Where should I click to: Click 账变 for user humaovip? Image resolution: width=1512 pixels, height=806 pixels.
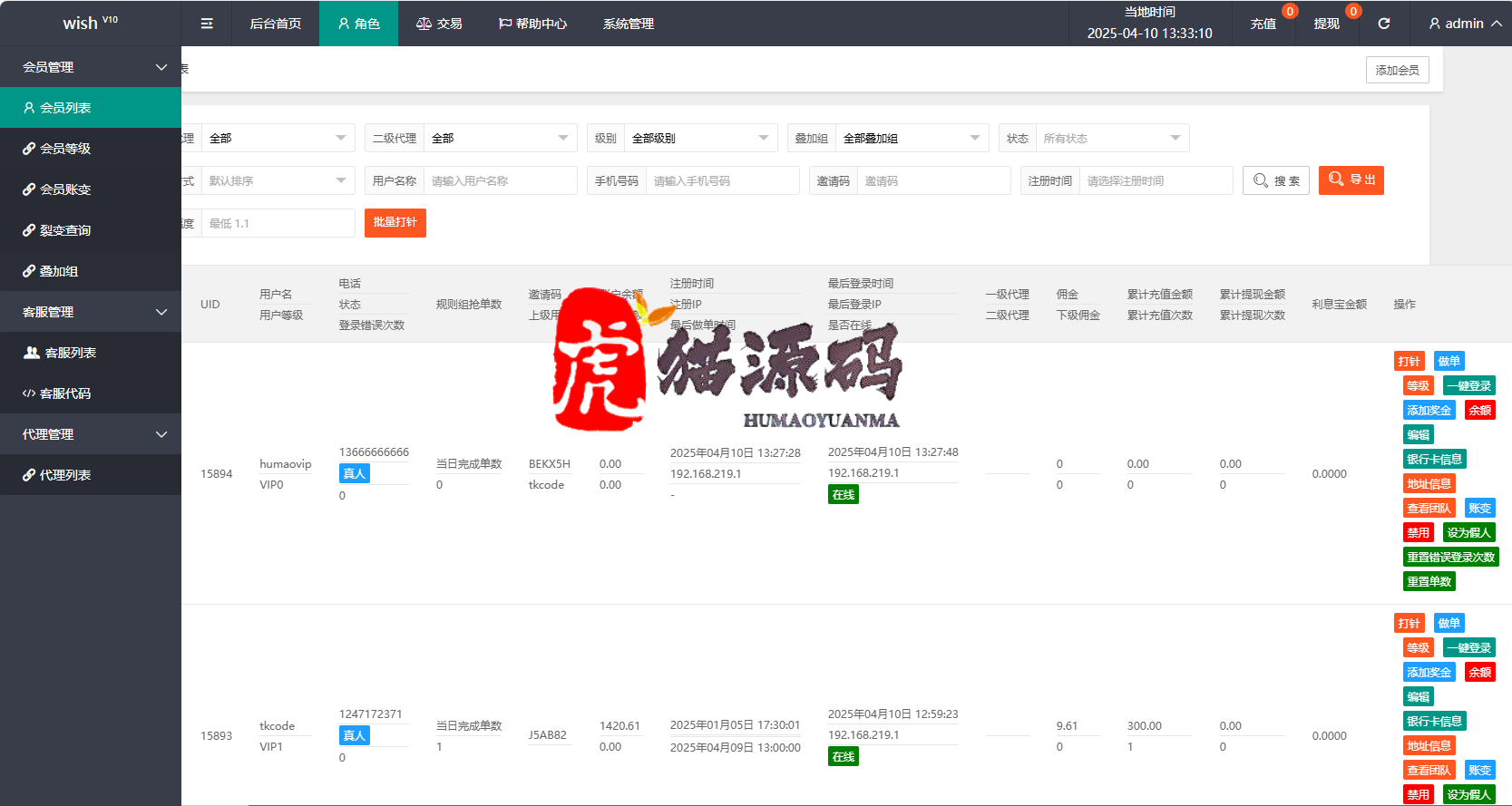[1480, 508]
